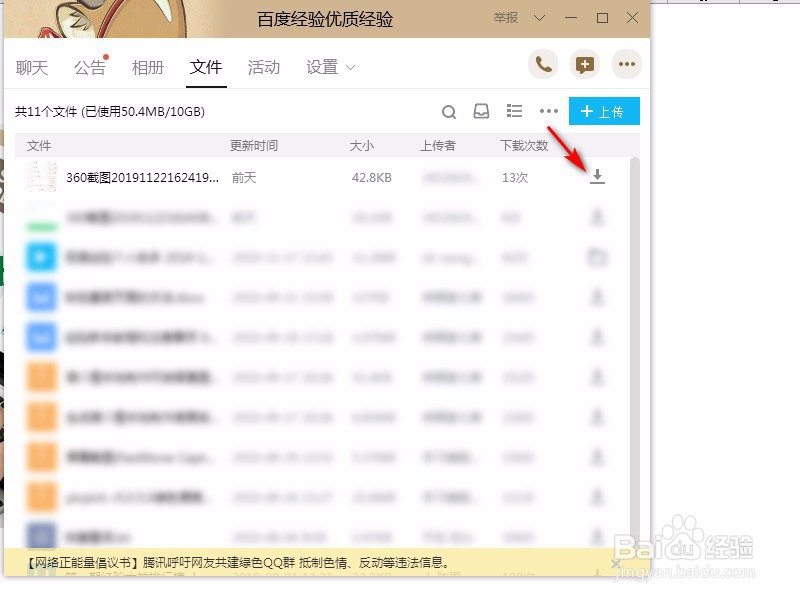Open the 相册 tab
This screenshot has width=800, height=600.
point(148,67)
